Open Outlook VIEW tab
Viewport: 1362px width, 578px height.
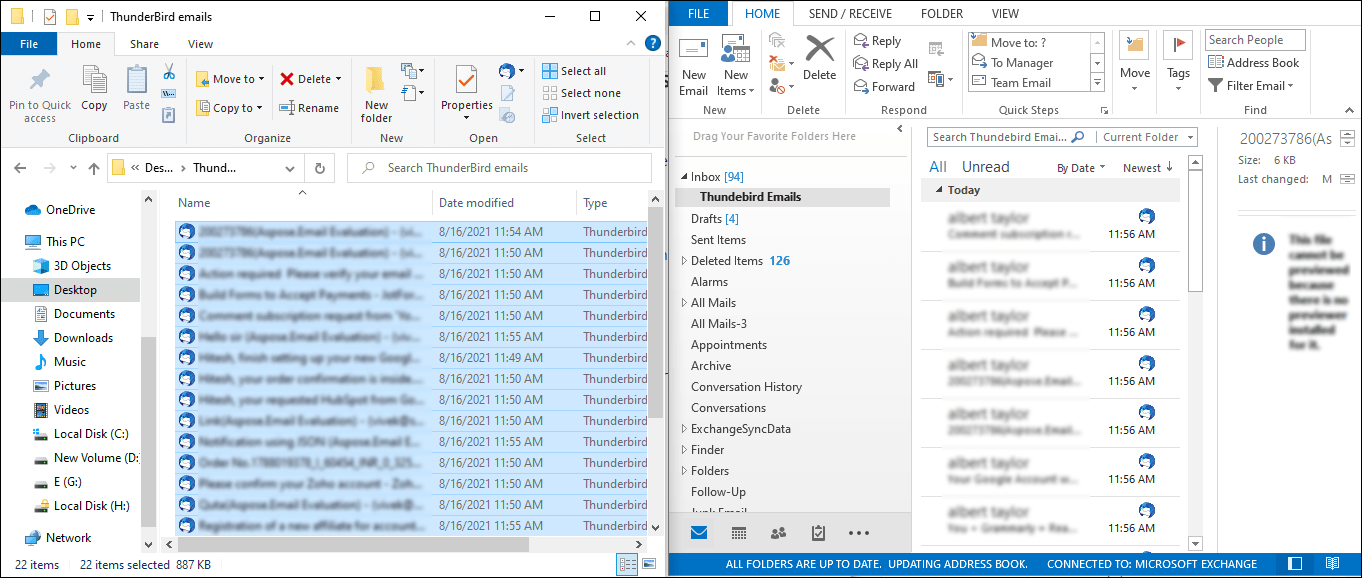coord(1005,14)
